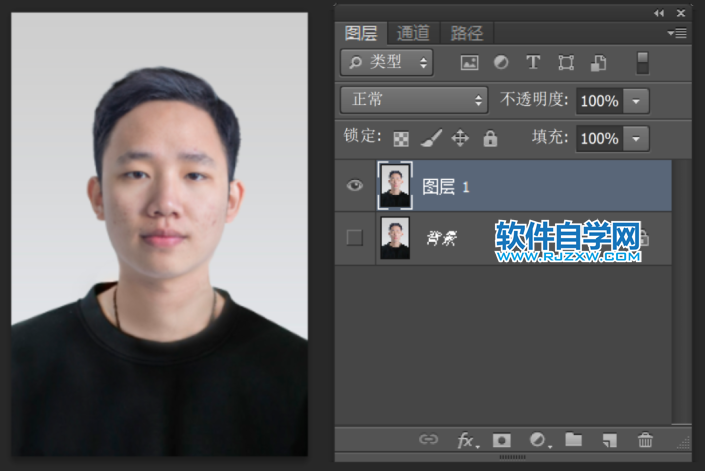Lock image pixels brush icon
Image resolution: width=705 pixels, height=471 pixels.
click(431, 138)
